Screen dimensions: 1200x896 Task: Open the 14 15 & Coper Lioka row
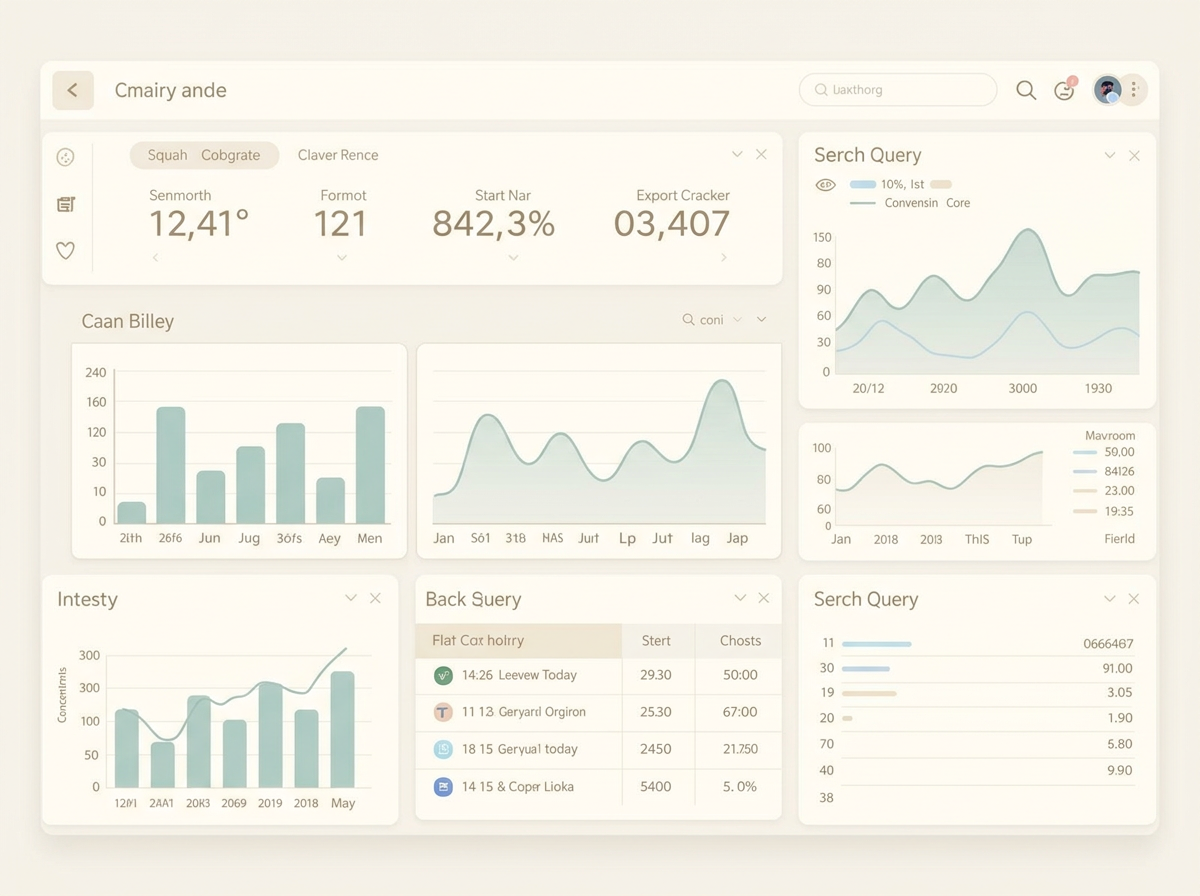(598, 787)
